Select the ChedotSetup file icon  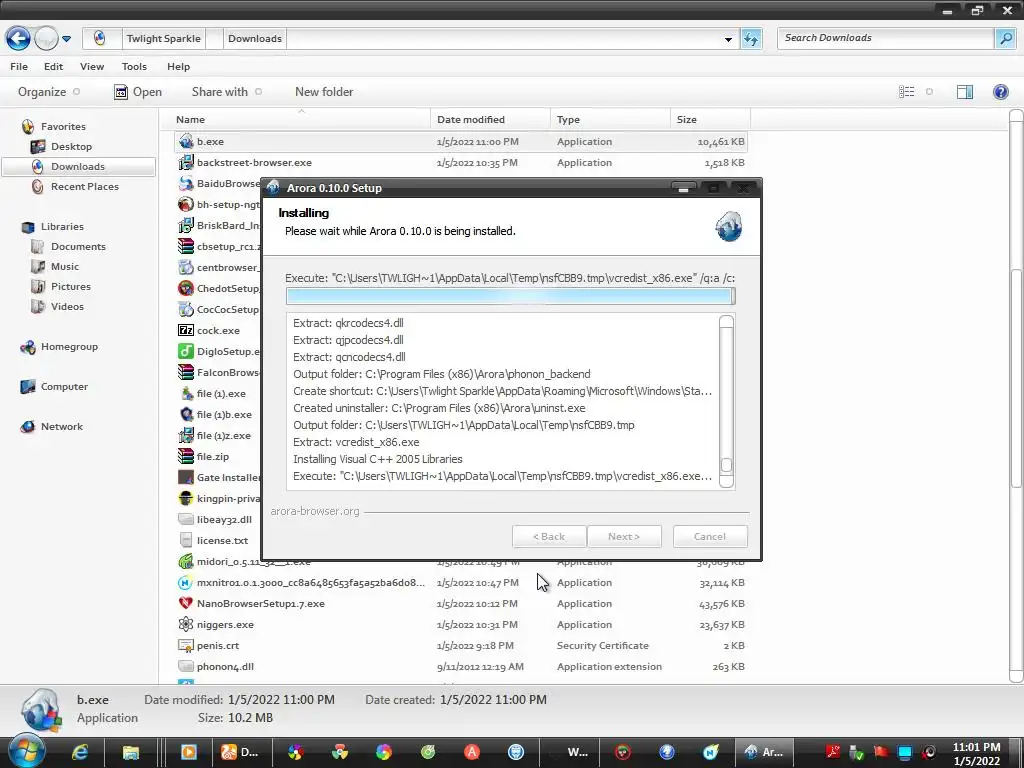(186, 289)
